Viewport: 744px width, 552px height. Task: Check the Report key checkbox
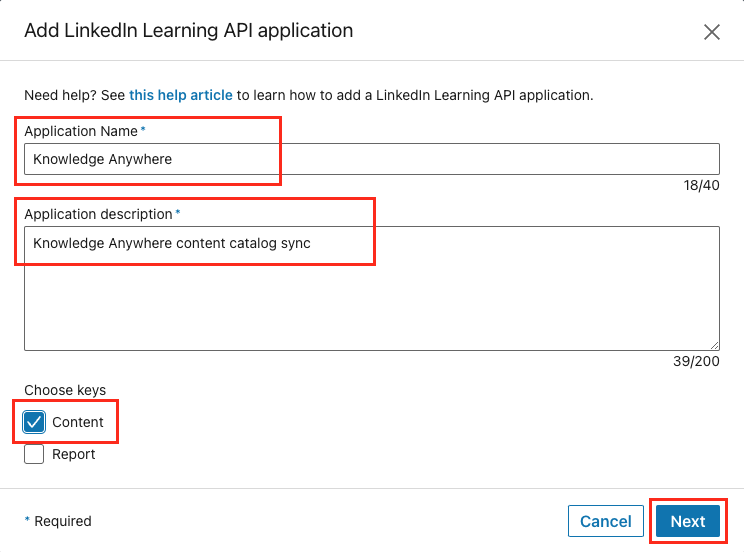34,454
